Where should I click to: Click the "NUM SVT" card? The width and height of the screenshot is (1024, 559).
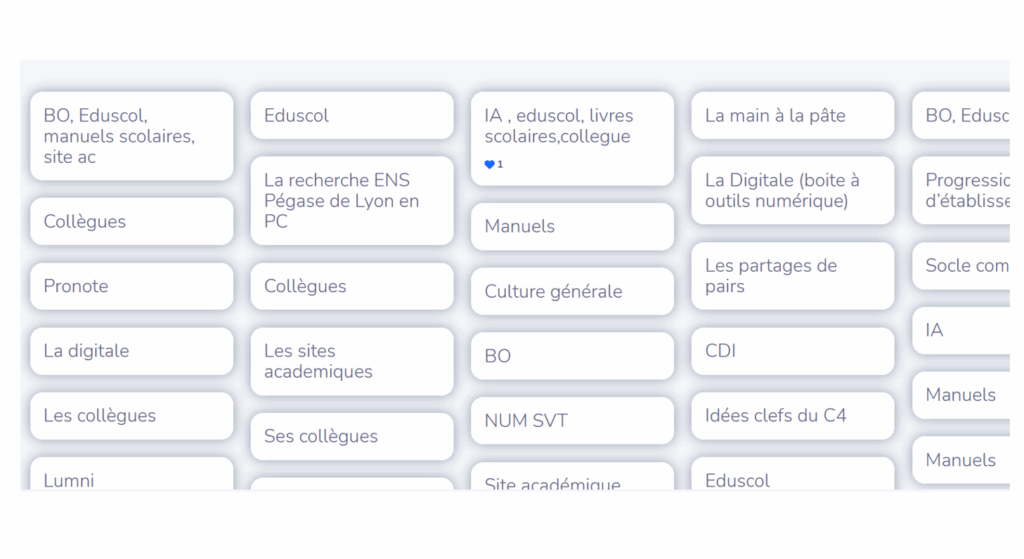click(x=572, y=421)
